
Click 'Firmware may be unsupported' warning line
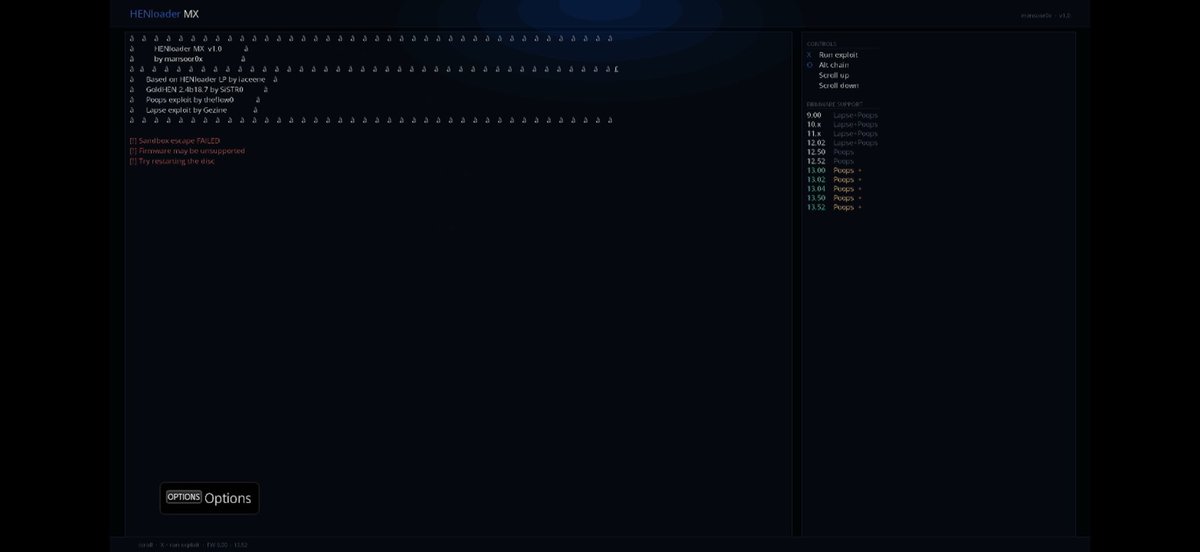tap(187, 151)
